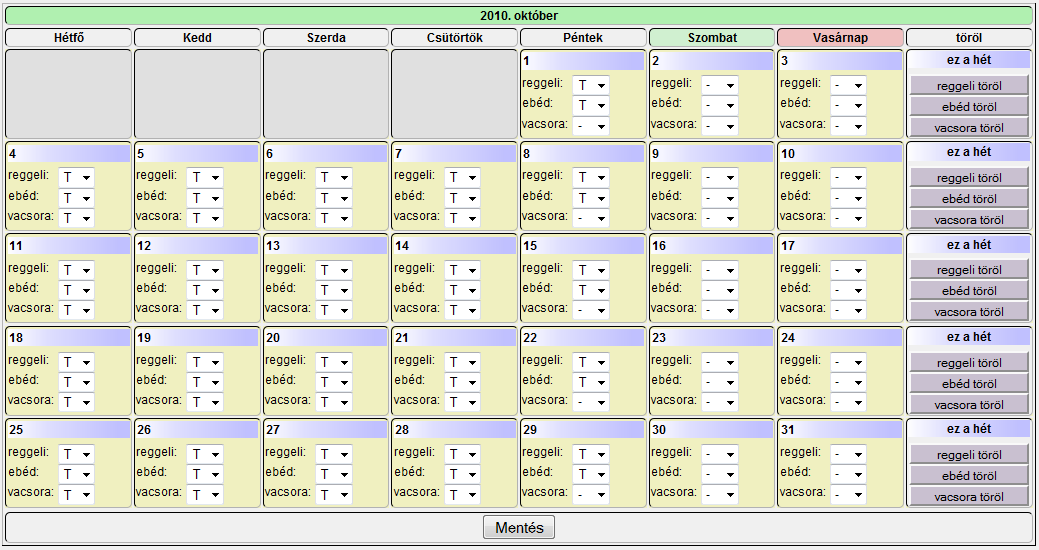Open the vacsora dropdown for October 18
Viewport: 1039px width, 550px height.
tap(76, 402)
